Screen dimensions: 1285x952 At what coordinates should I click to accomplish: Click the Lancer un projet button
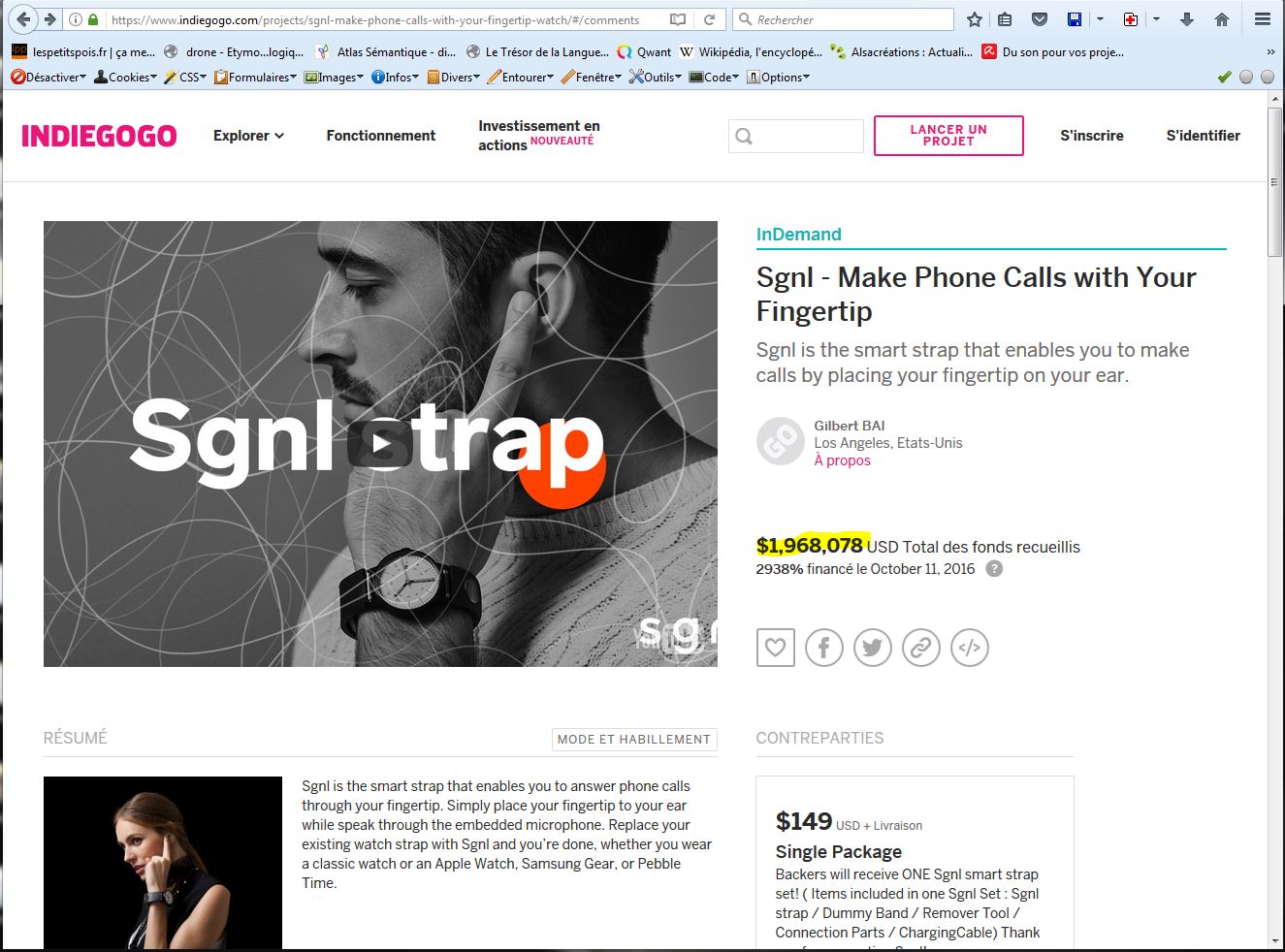tap(948, 136)
